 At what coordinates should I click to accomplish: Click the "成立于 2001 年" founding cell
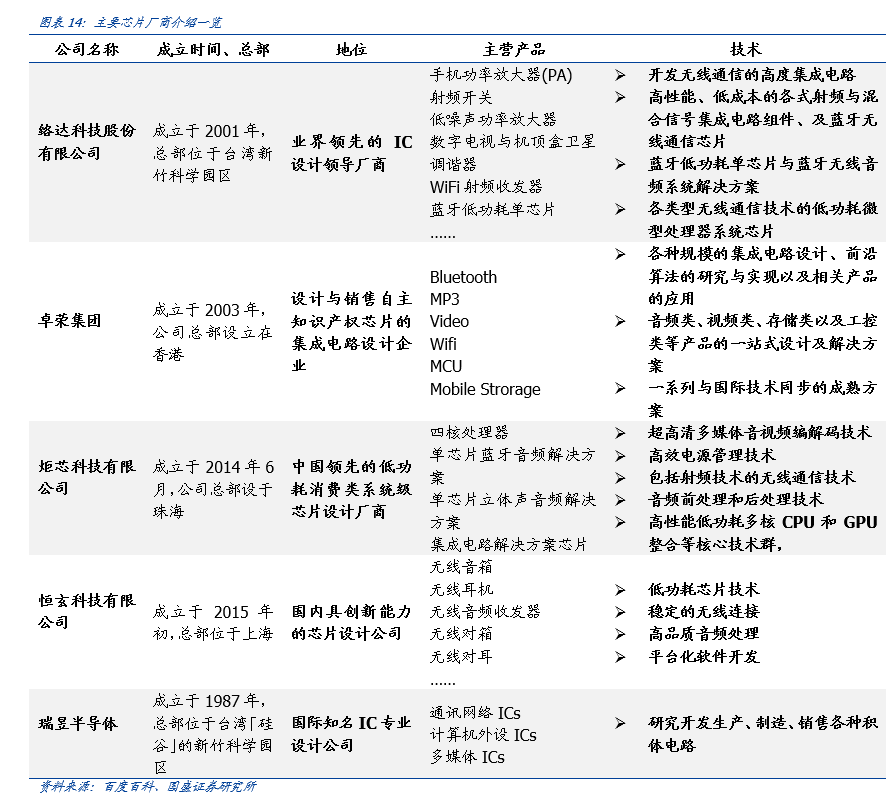212,154
